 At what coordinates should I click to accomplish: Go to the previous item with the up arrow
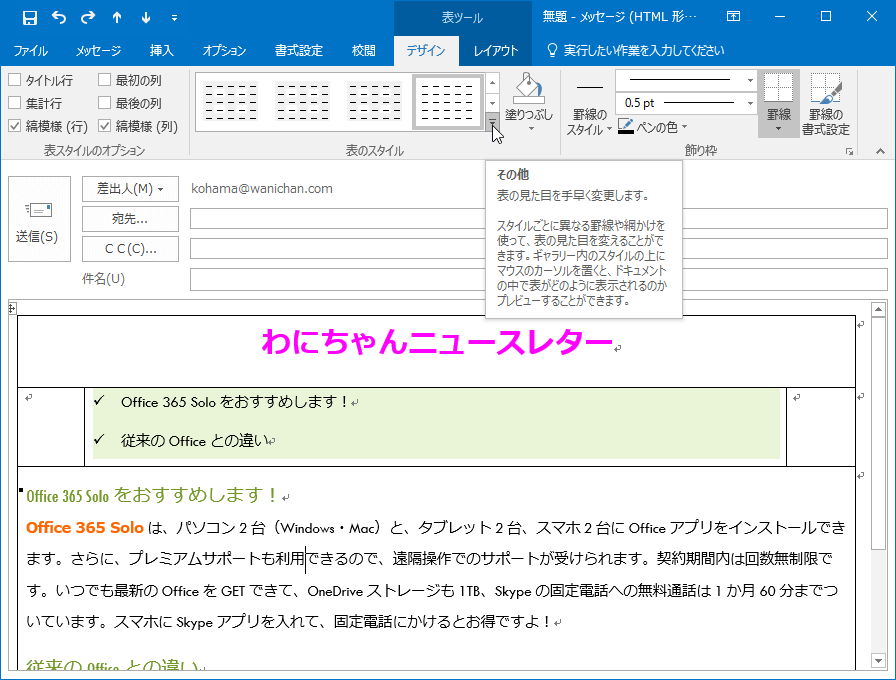pyautogui.click(x=117, y=18)
